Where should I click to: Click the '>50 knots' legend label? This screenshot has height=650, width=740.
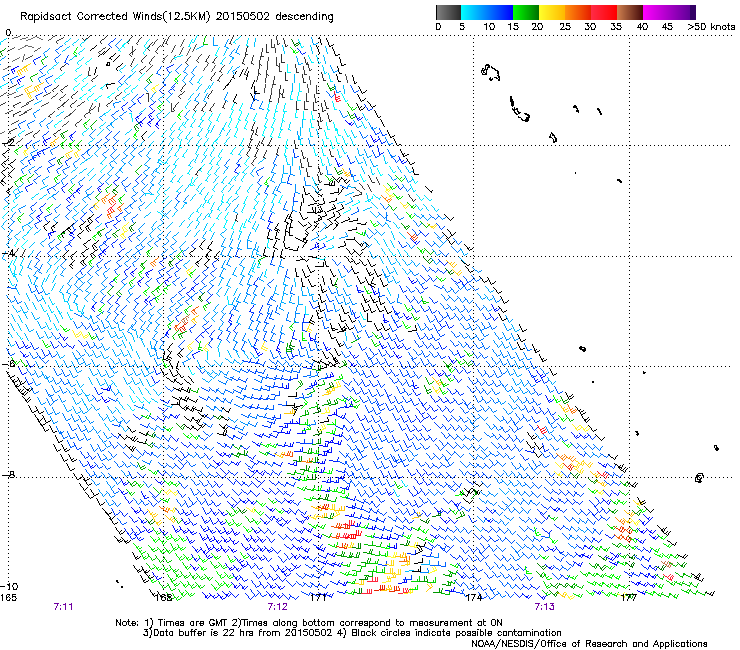711,27
